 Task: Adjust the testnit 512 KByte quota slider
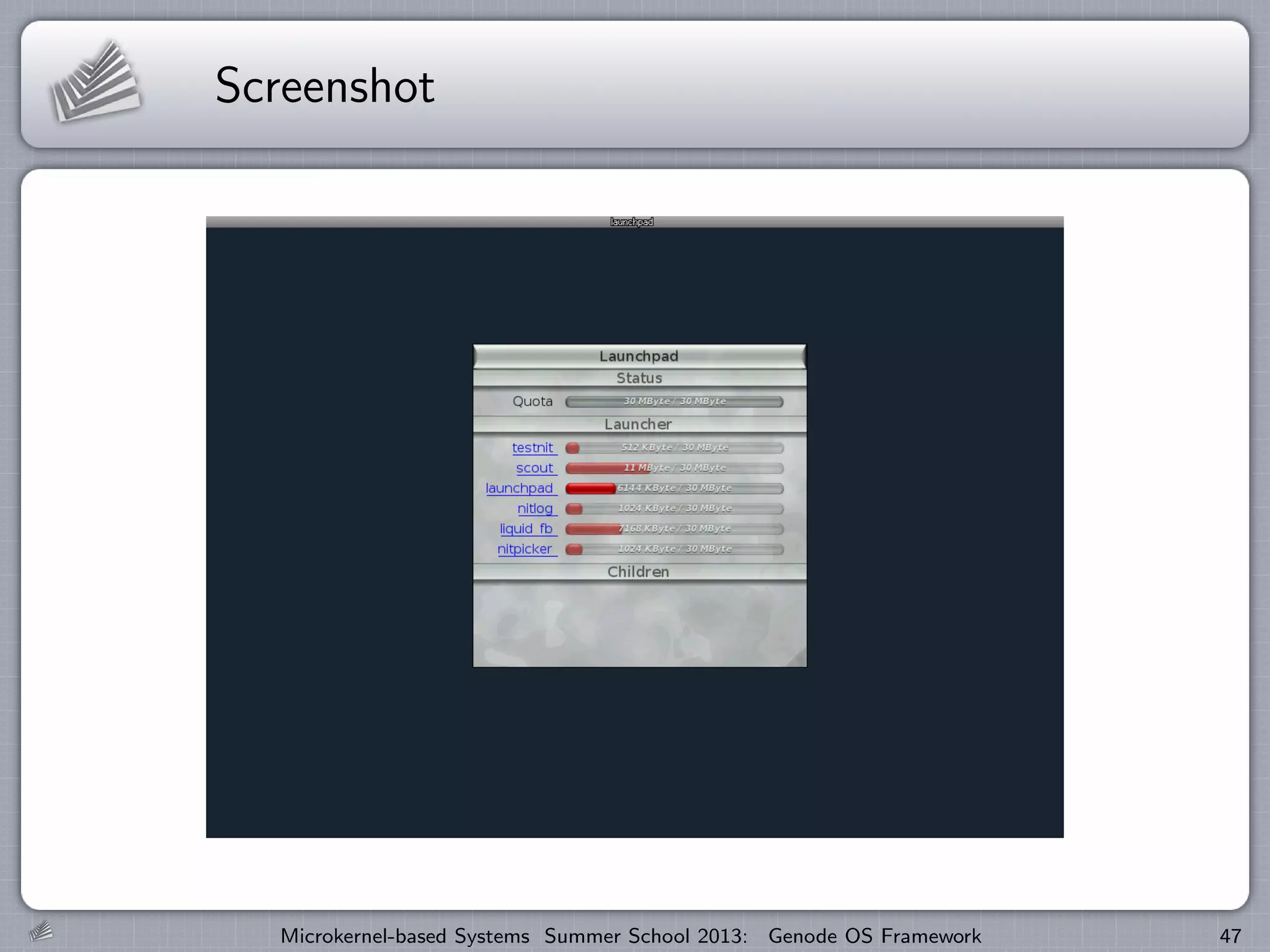point(674,447)
